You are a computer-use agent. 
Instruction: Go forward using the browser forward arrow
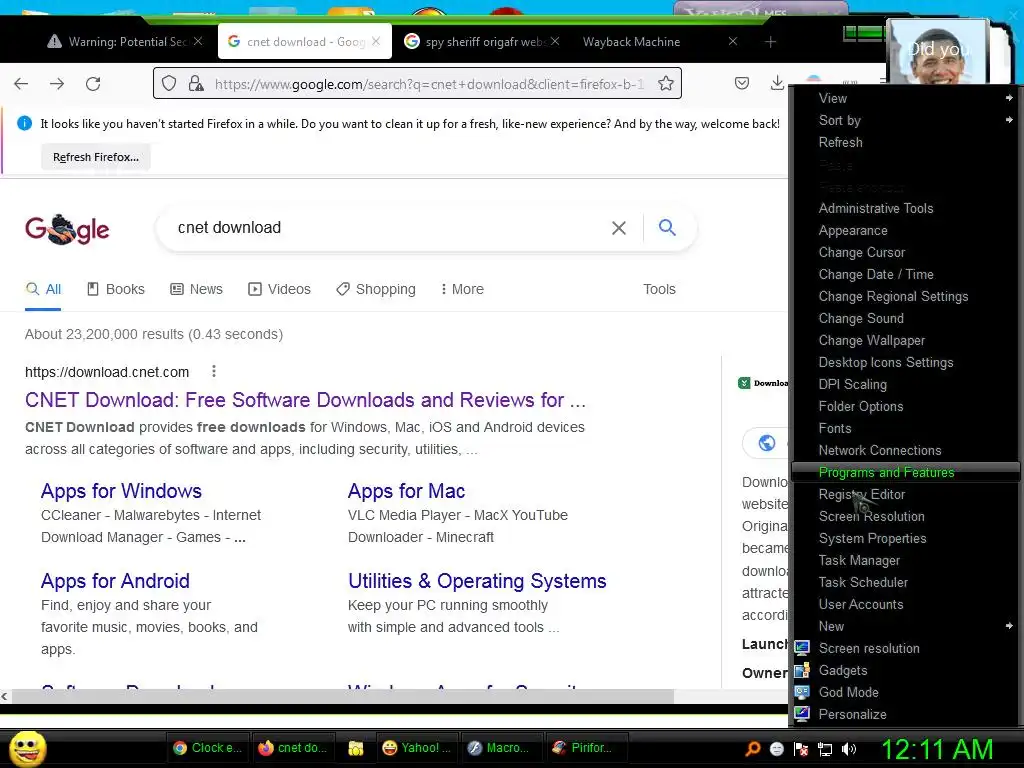(57, 84)
